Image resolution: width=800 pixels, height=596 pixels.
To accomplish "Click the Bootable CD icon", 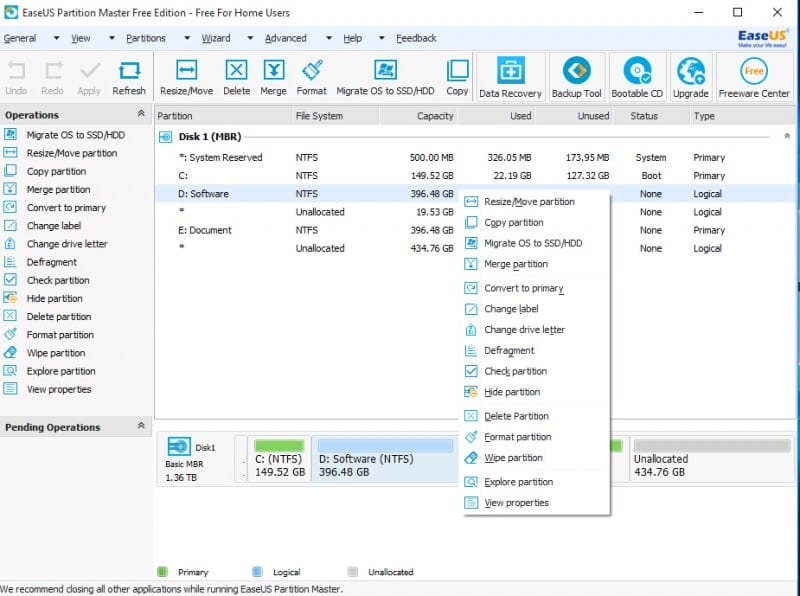I will [x=637, y=76].
